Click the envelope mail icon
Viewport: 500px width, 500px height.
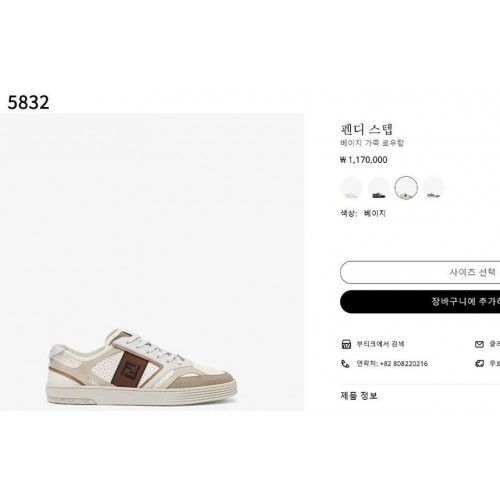point(479,344)
